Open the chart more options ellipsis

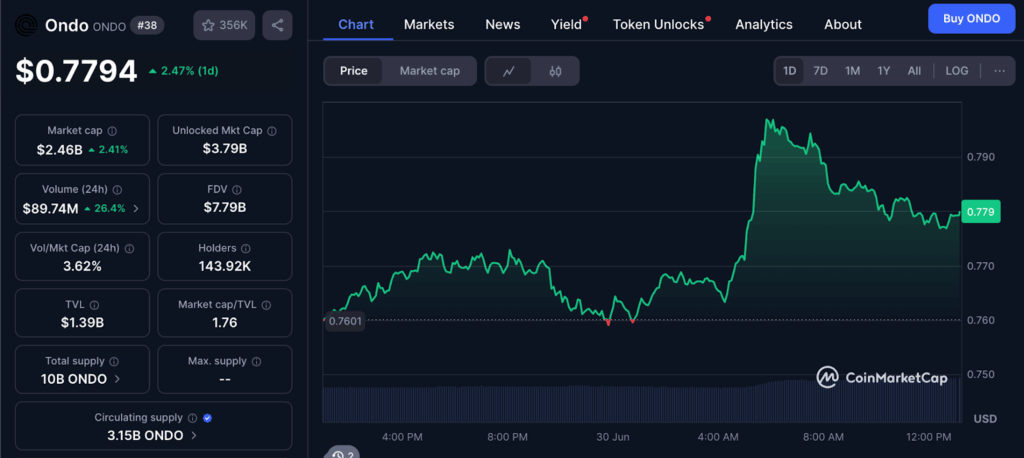coord(999,71)
